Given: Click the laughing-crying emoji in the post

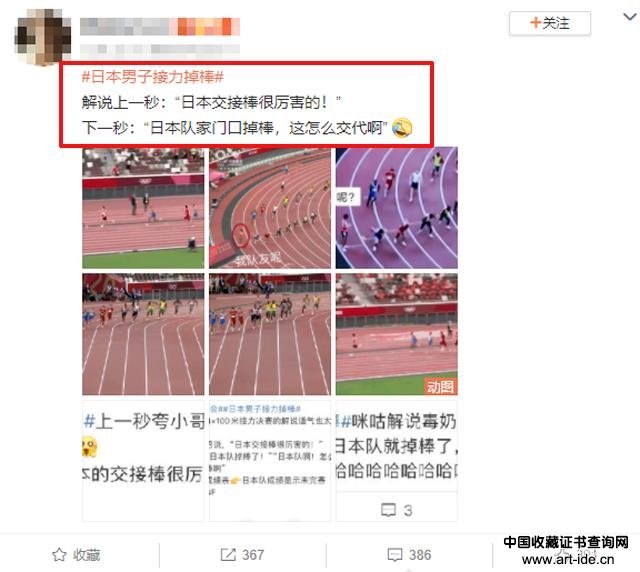Looking at the screenshot, I should coord(402,128).
